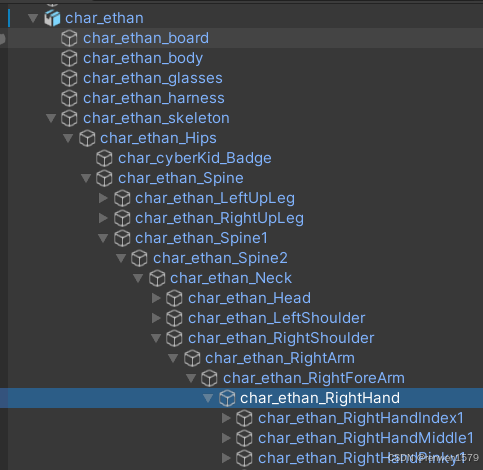Click the cube icon beside char_ethan_Spine1

[122, 238]
